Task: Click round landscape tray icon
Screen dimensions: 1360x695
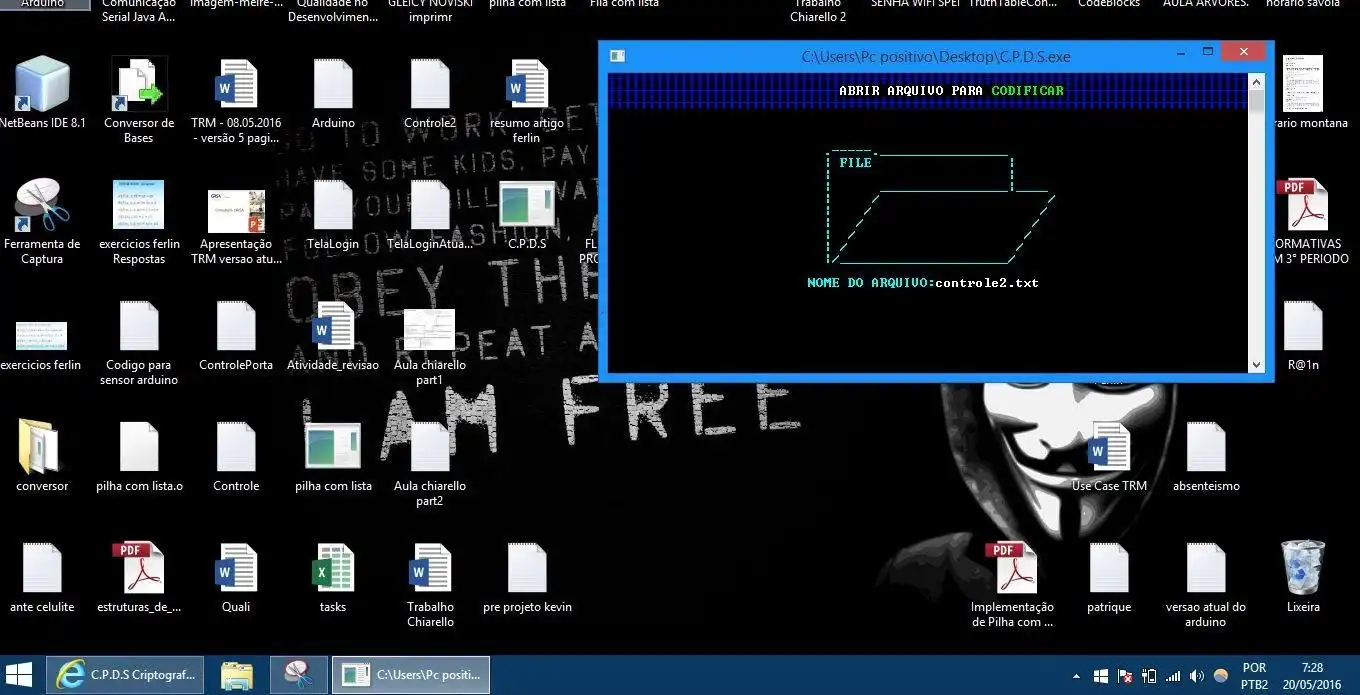Action: tap(1220, 677)
